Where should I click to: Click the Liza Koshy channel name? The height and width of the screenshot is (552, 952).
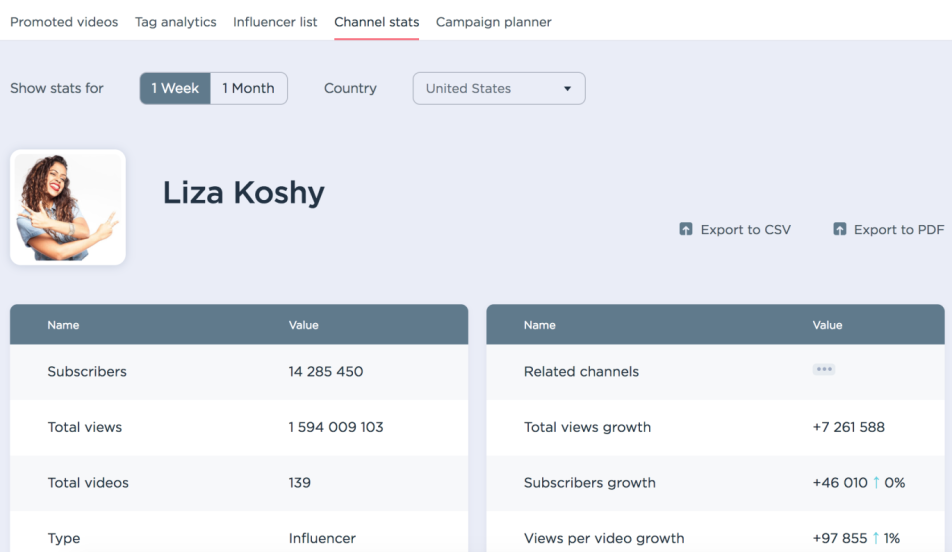point(243,193)
